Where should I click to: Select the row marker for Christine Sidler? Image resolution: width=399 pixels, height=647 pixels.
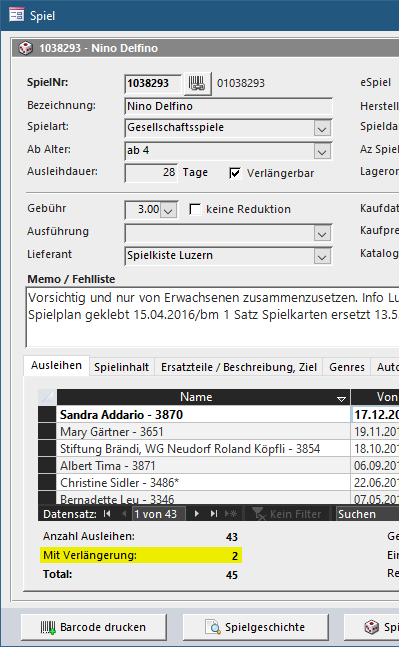[47, 482]
